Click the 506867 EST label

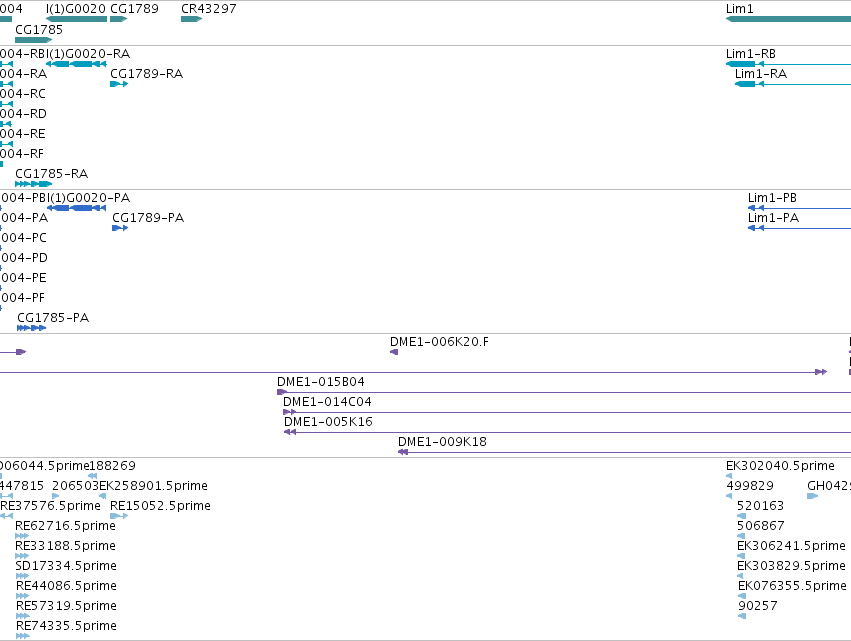760,526
